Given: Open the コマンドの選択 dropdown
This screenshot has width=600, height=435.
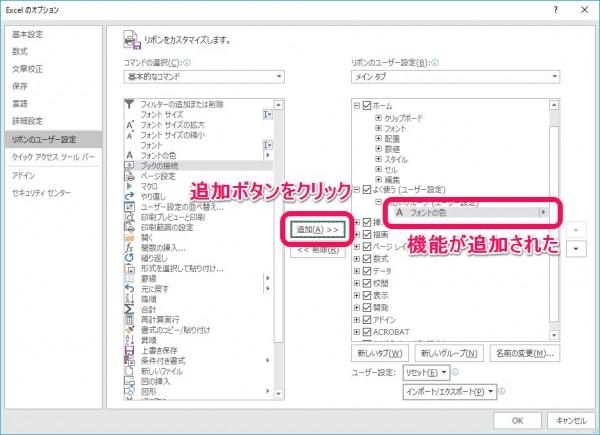Looking at the screenshot, I should coord(204,77).
